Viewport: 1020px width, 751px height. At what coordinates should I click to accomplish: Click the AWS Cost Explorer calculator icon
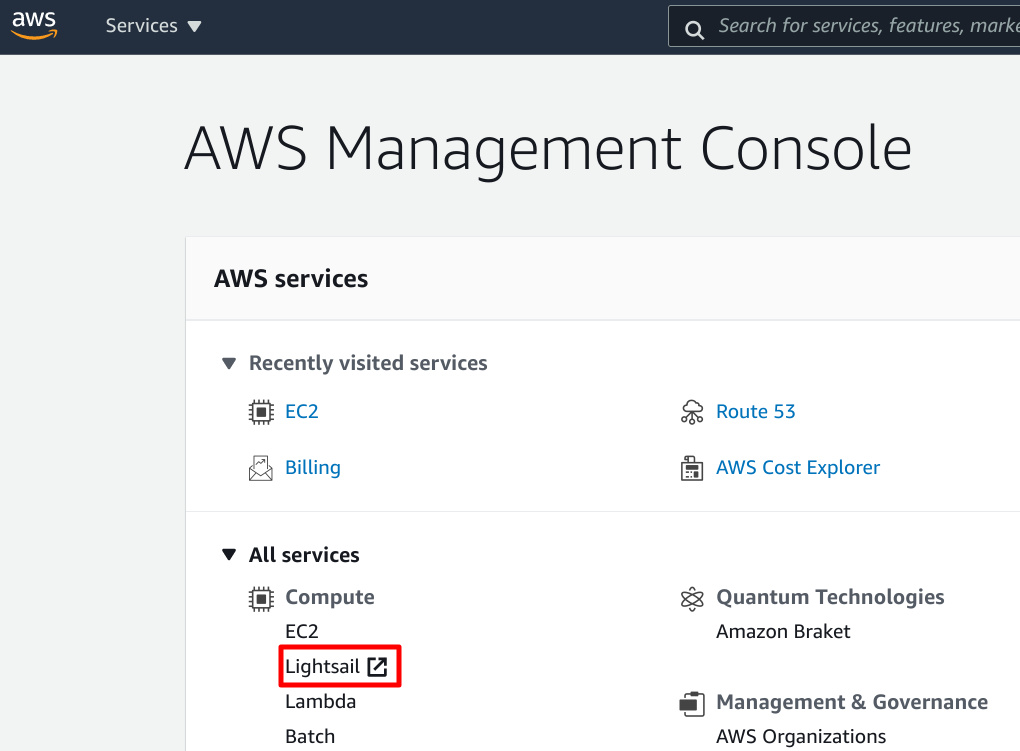click(x=692, y=468)
